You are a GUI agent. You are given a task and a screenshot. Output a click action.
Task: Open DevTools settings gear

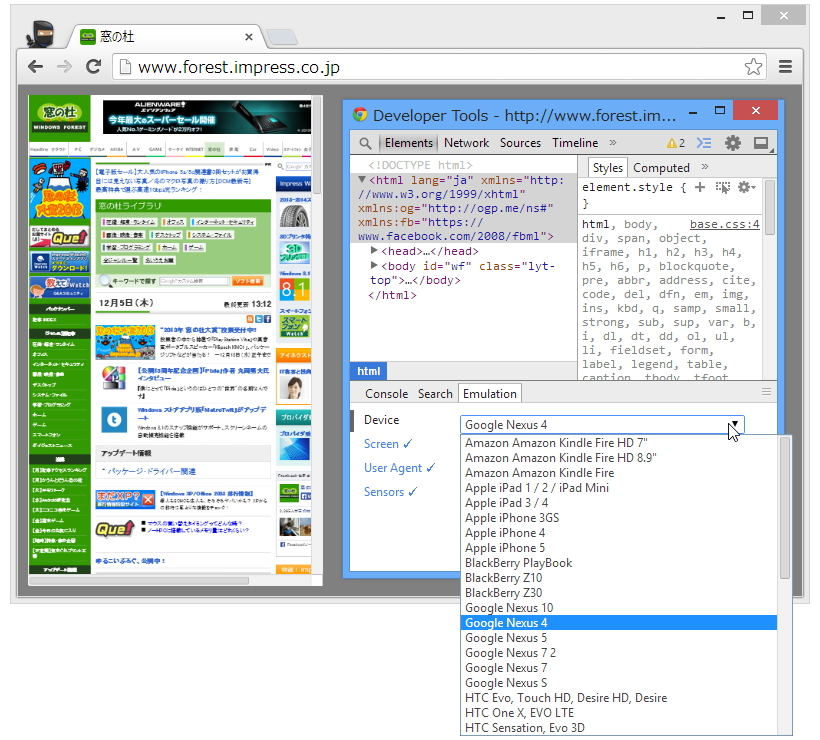pyautogui.click(x=733, y=143)
